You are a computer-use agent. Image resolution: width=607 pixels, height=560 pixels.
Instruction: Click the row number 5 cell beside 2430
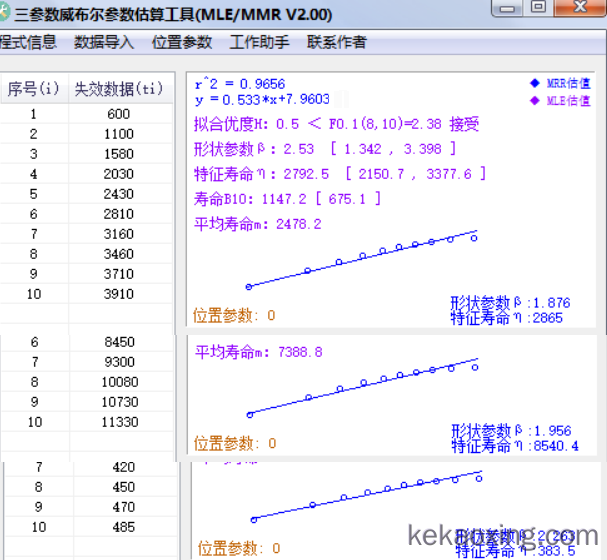point(34,194)
